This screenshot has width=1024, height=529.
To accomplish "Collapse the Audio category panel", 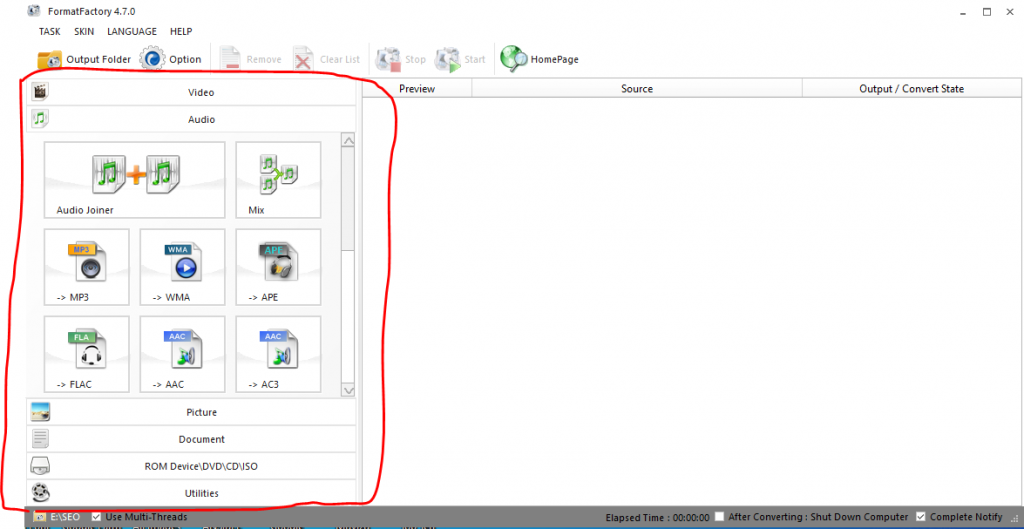I will [191, 120].
